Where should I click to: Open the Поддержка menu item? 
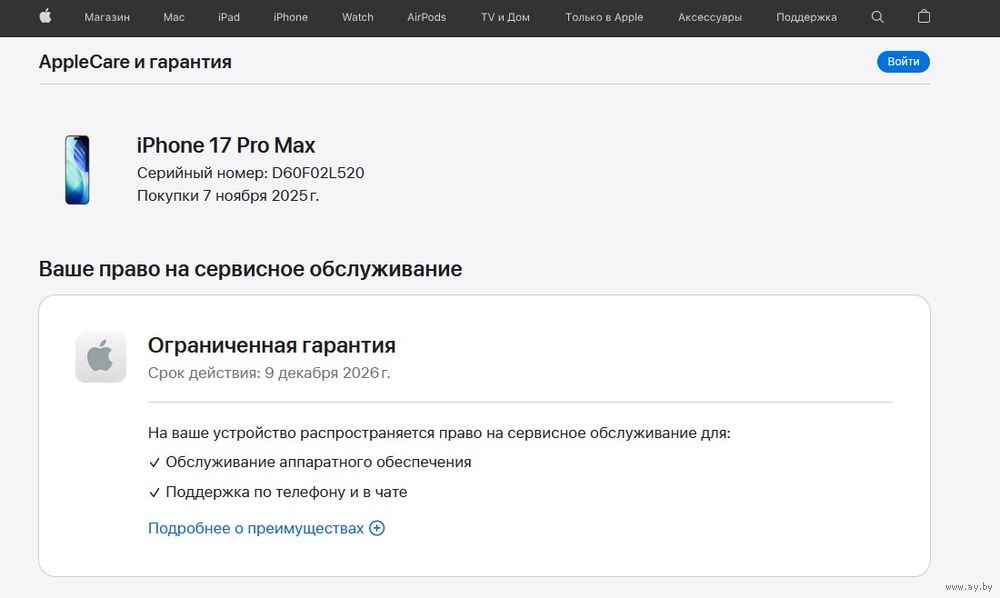point(807,17)
